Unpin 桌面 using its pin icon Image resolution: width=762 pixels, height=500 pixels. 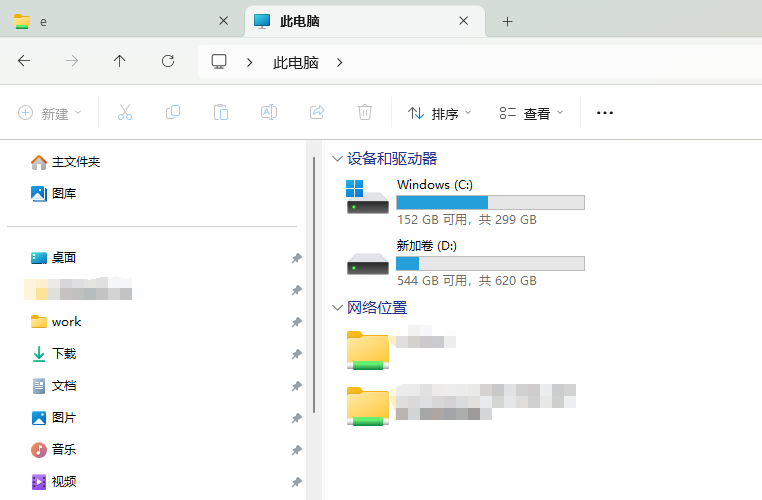click(296, 258)
